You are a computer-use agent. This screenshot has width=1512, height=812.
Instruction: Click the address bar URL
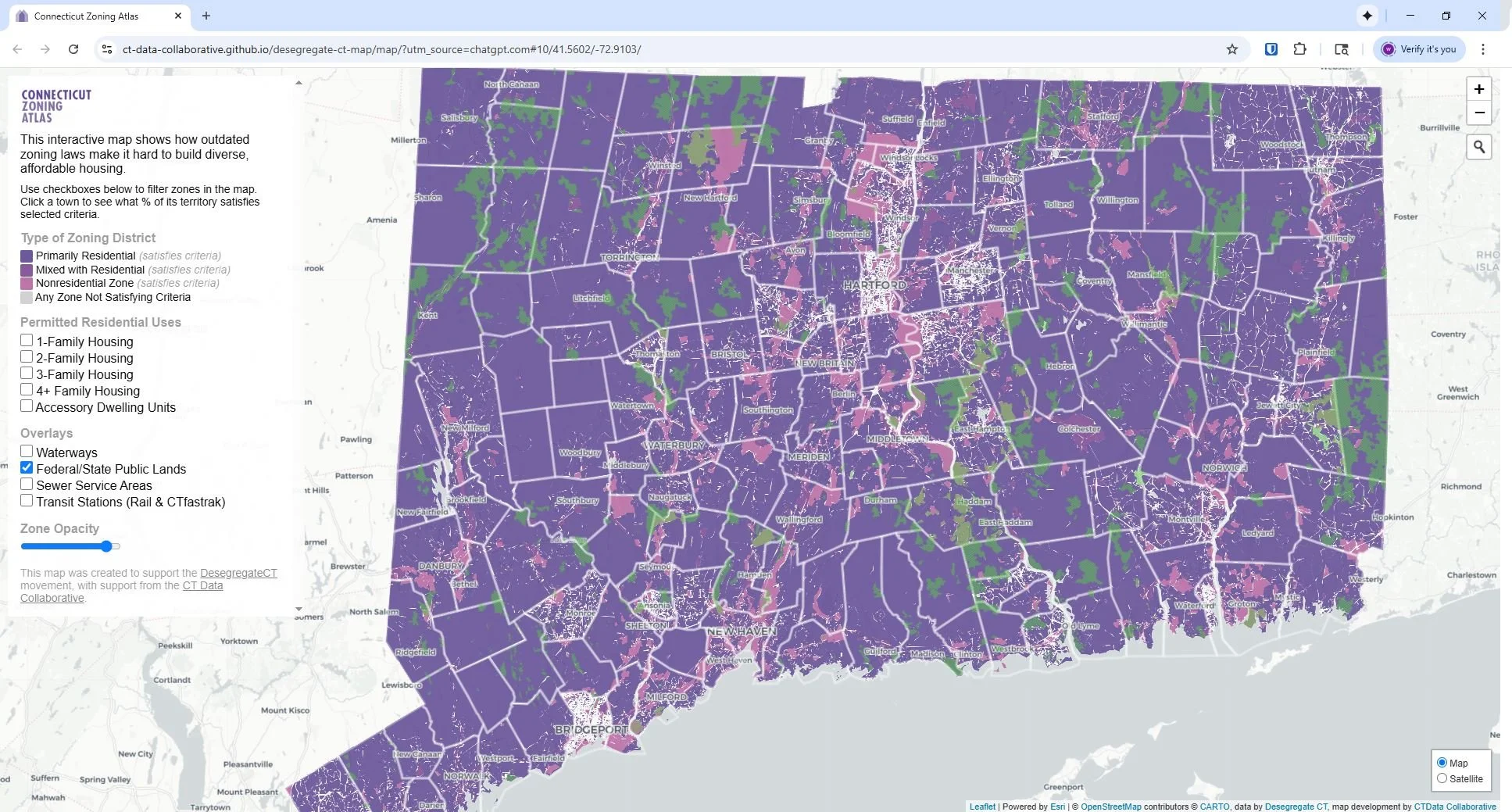pos(381,49)
